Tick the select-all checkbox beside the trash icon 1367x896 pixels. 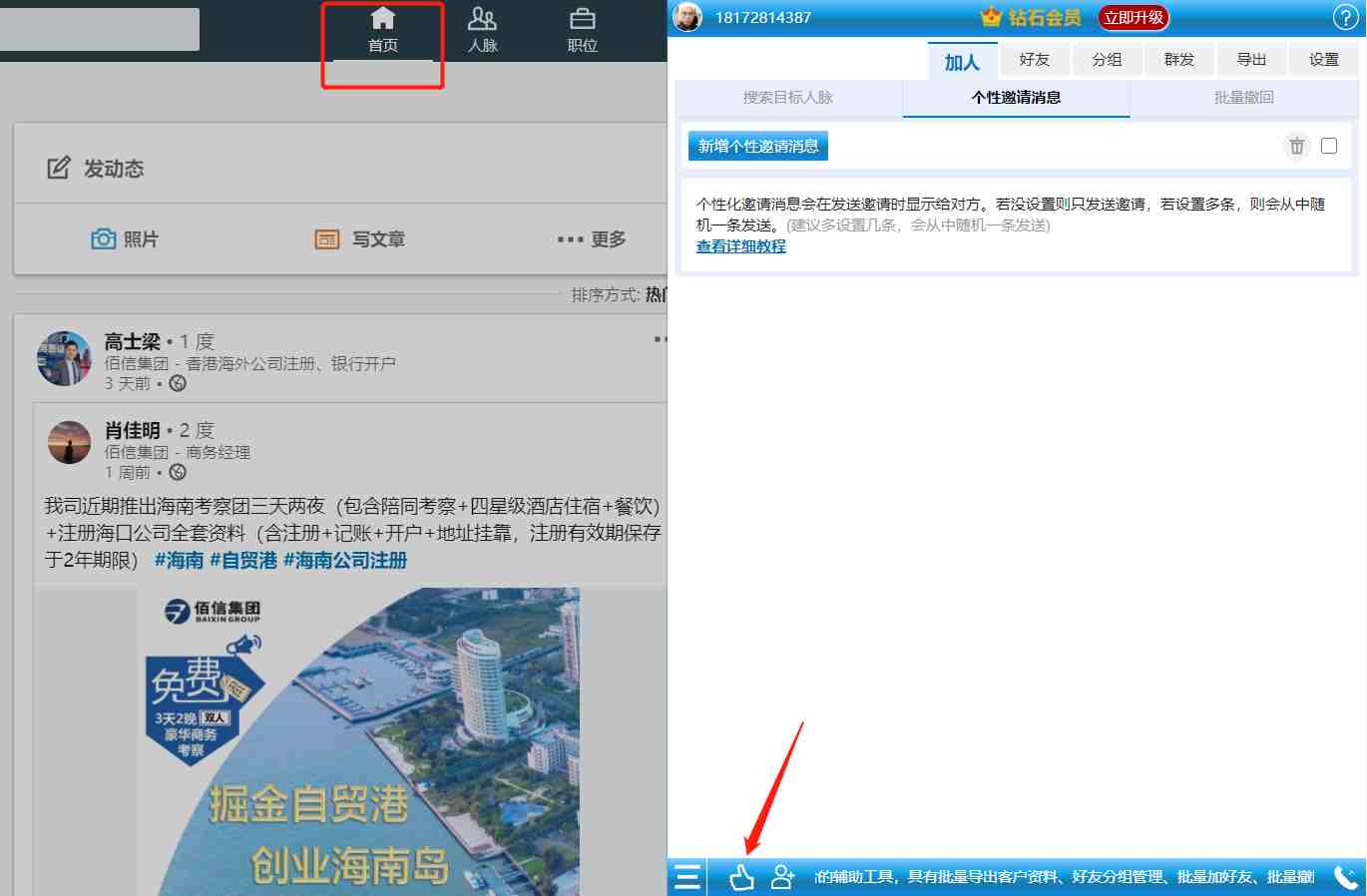[x=1329, y=146]
